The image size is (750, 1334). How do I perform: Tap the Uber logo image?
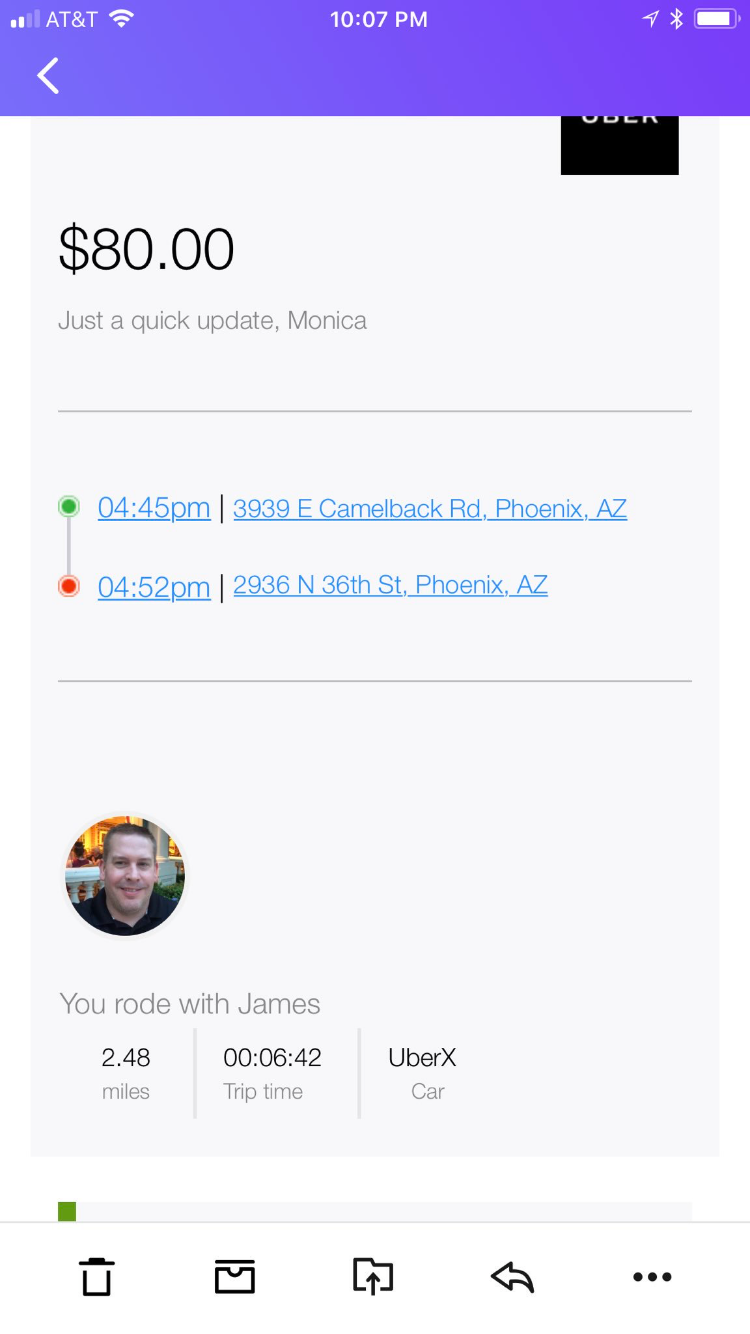[x=619, y=145]
